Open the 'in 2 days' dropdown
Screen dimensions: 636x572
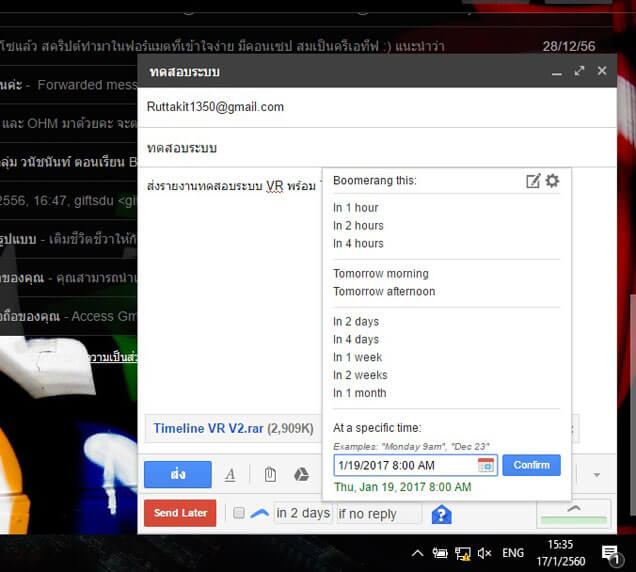[x=303, y=514]
